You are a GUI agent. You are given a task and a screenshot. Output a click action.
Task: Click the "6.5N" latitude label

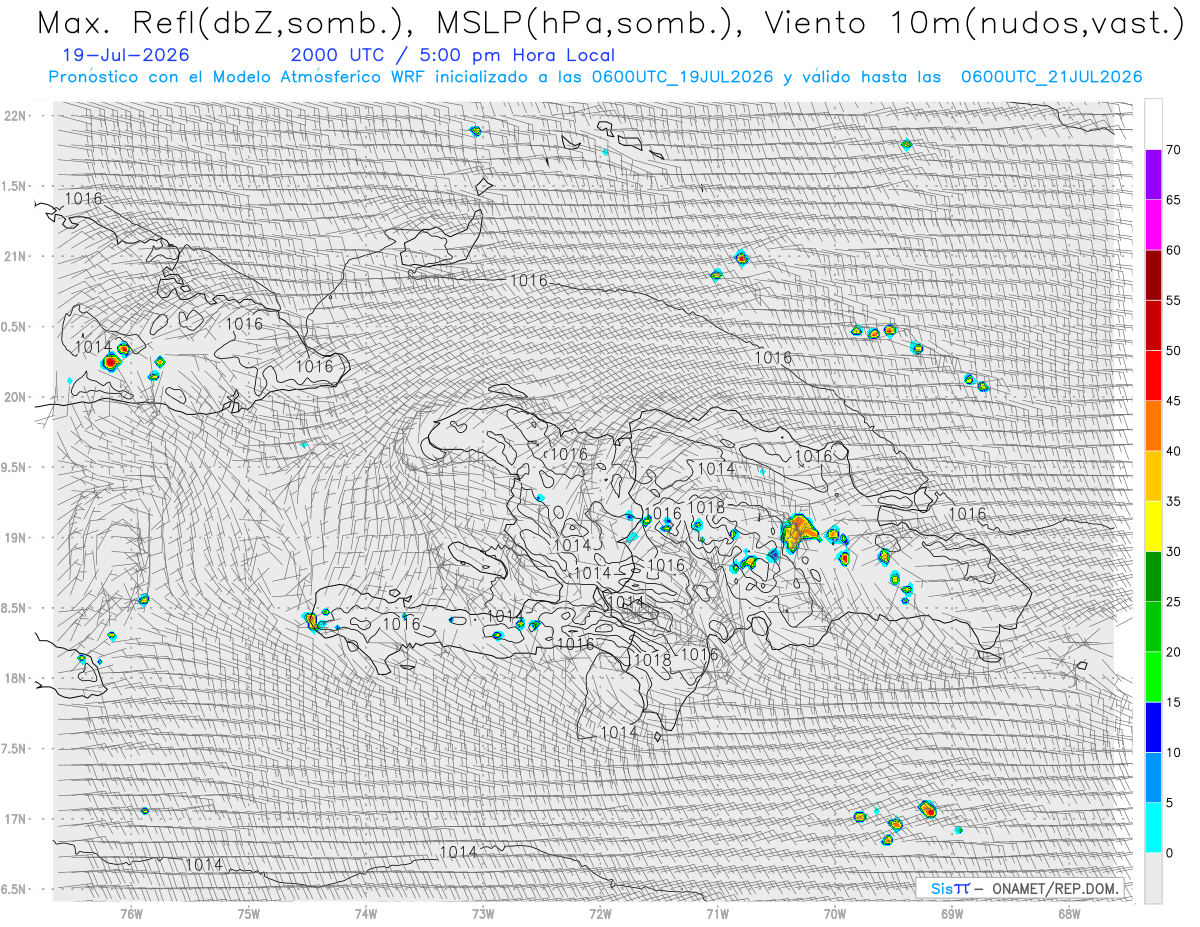(14, 889)
